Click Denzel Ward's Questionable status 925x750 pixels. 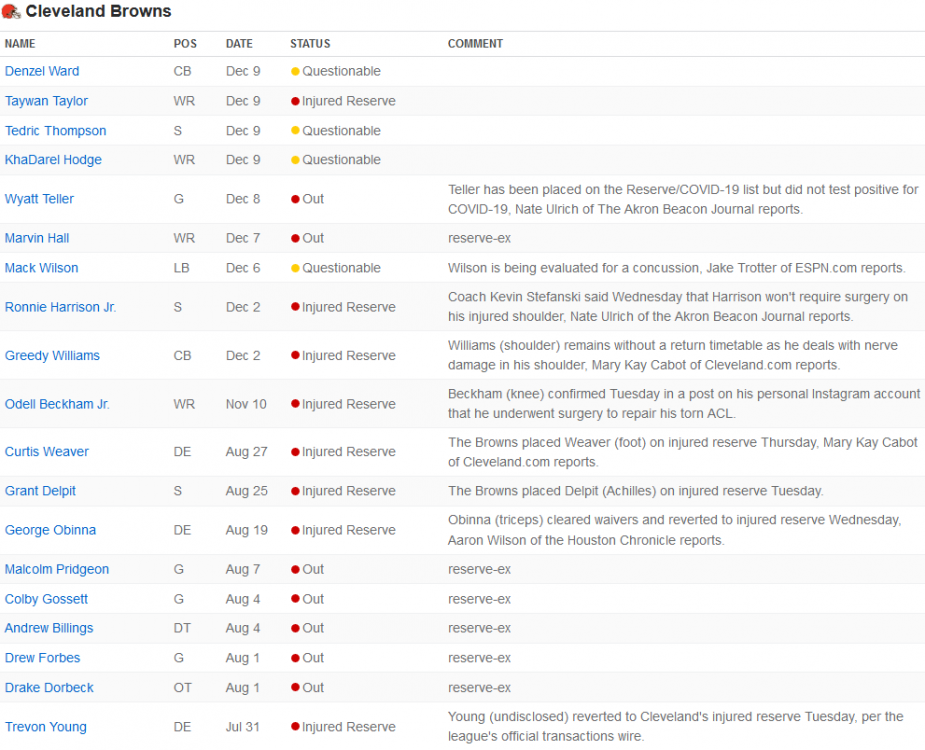[336, 71]
